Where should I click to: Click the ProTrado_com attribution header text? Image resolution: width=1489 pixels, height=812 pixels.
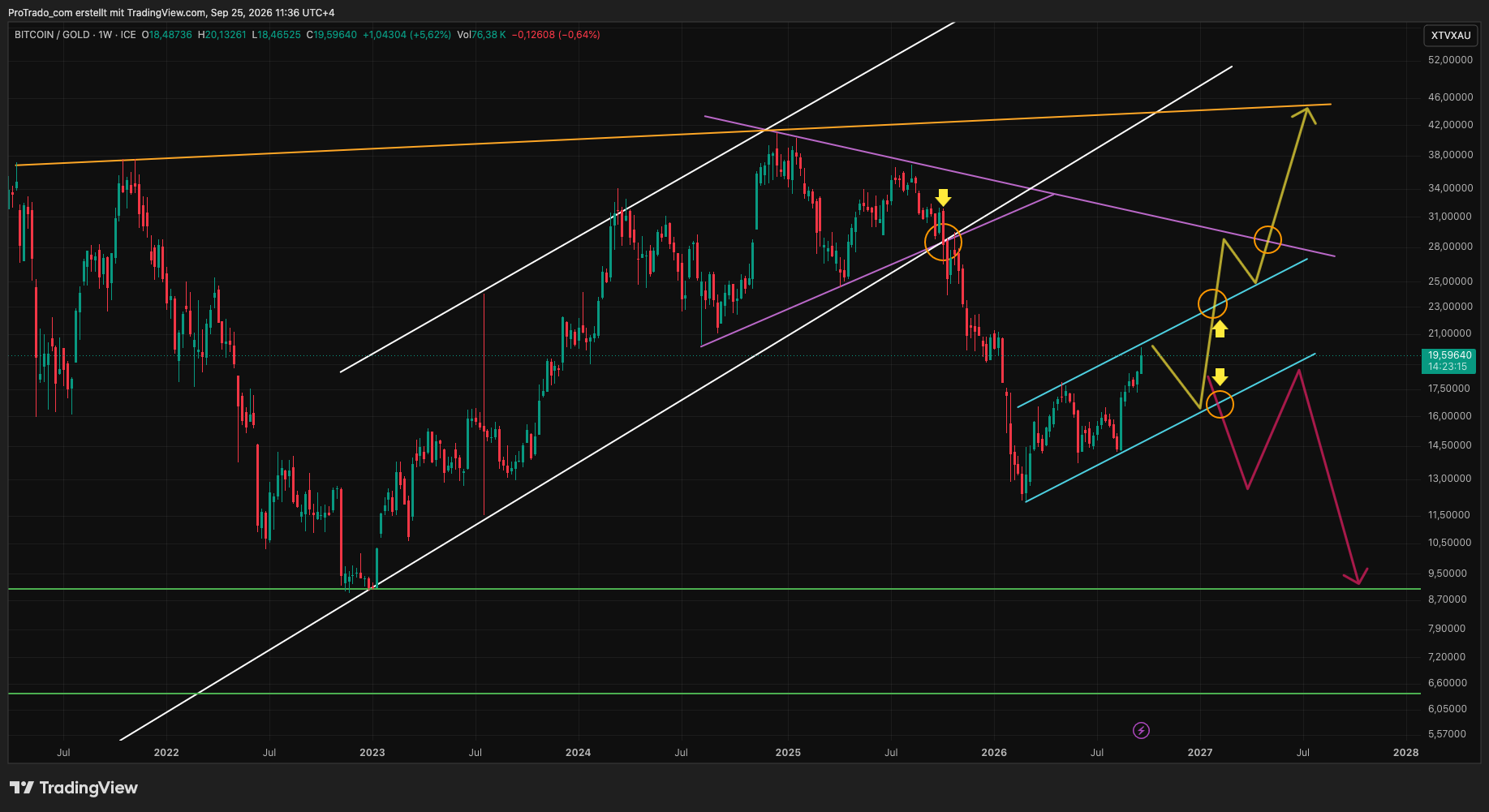171,13
